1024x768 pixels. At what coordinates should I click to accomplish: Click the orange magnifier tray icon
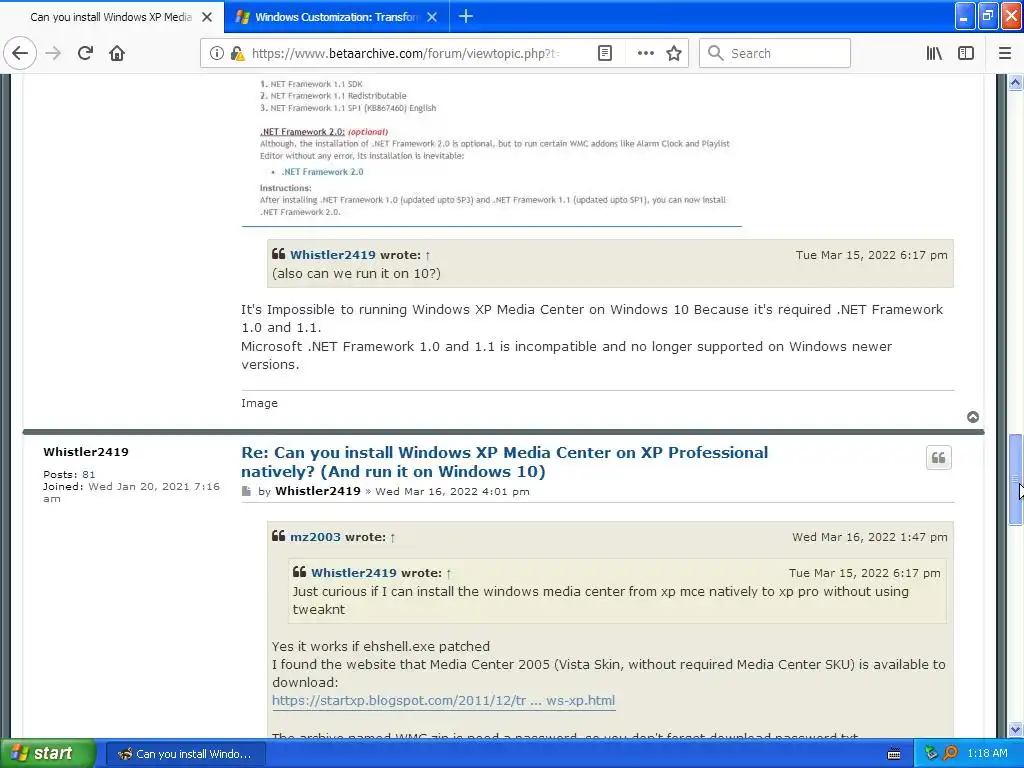pos(950,753)
